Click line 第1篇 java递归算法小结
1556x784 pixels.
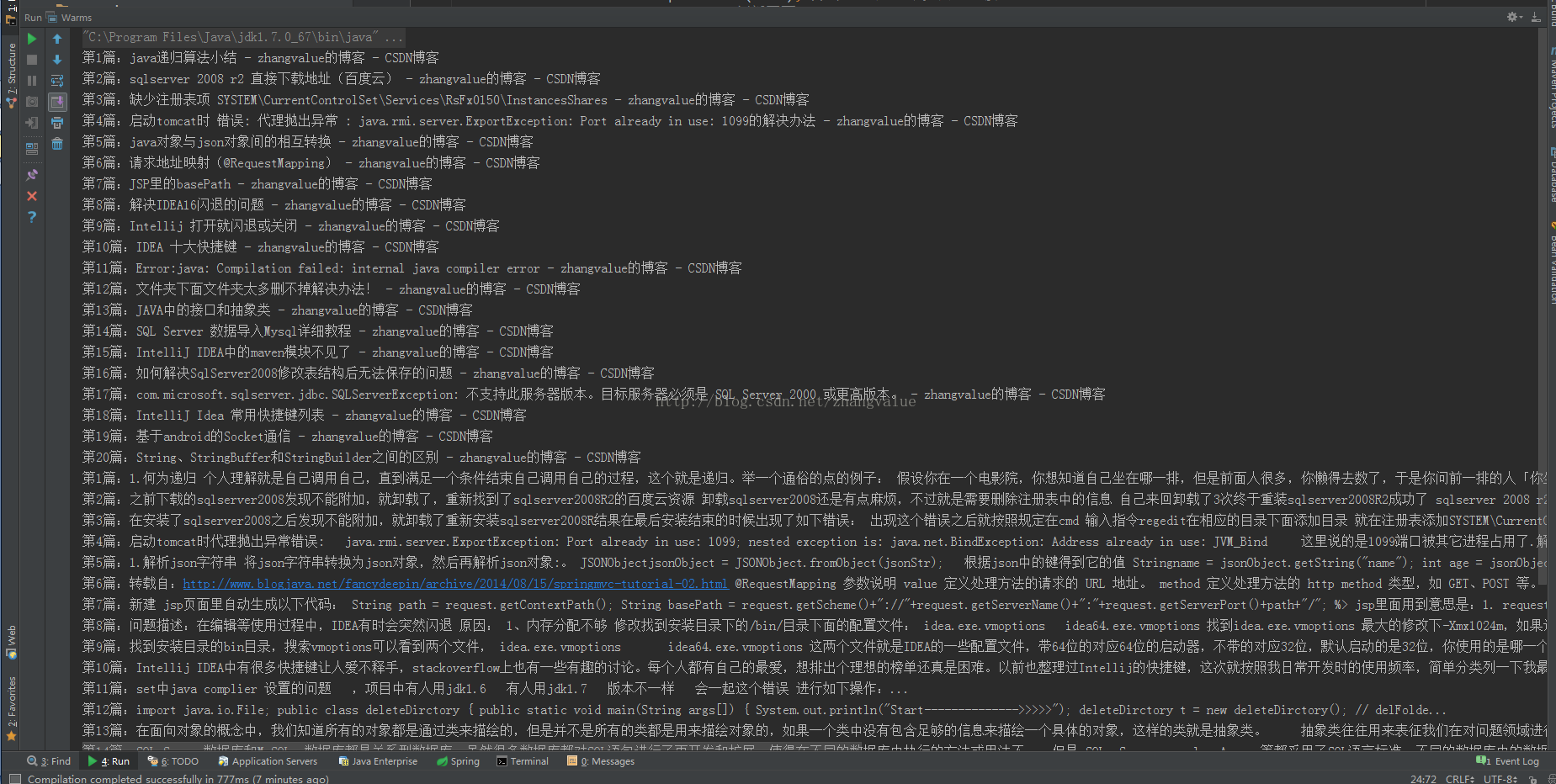(x=261, y=57)
